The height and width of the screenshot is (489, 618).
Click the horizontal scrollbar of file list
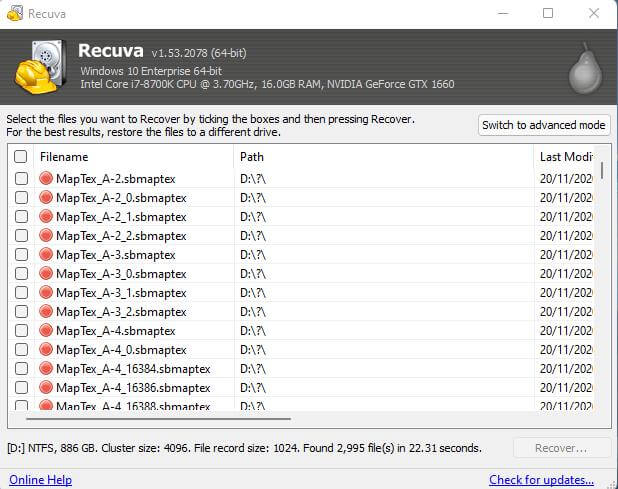pyautogui.click(x=158, y=419)
